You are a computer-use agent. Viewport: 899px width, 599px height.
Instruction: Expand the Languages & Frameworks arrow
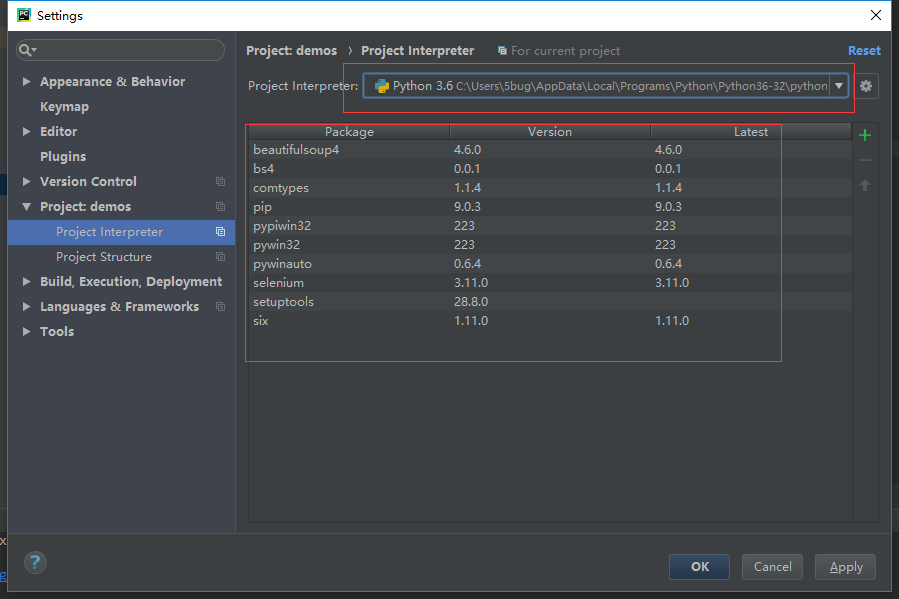click(26, 307)
